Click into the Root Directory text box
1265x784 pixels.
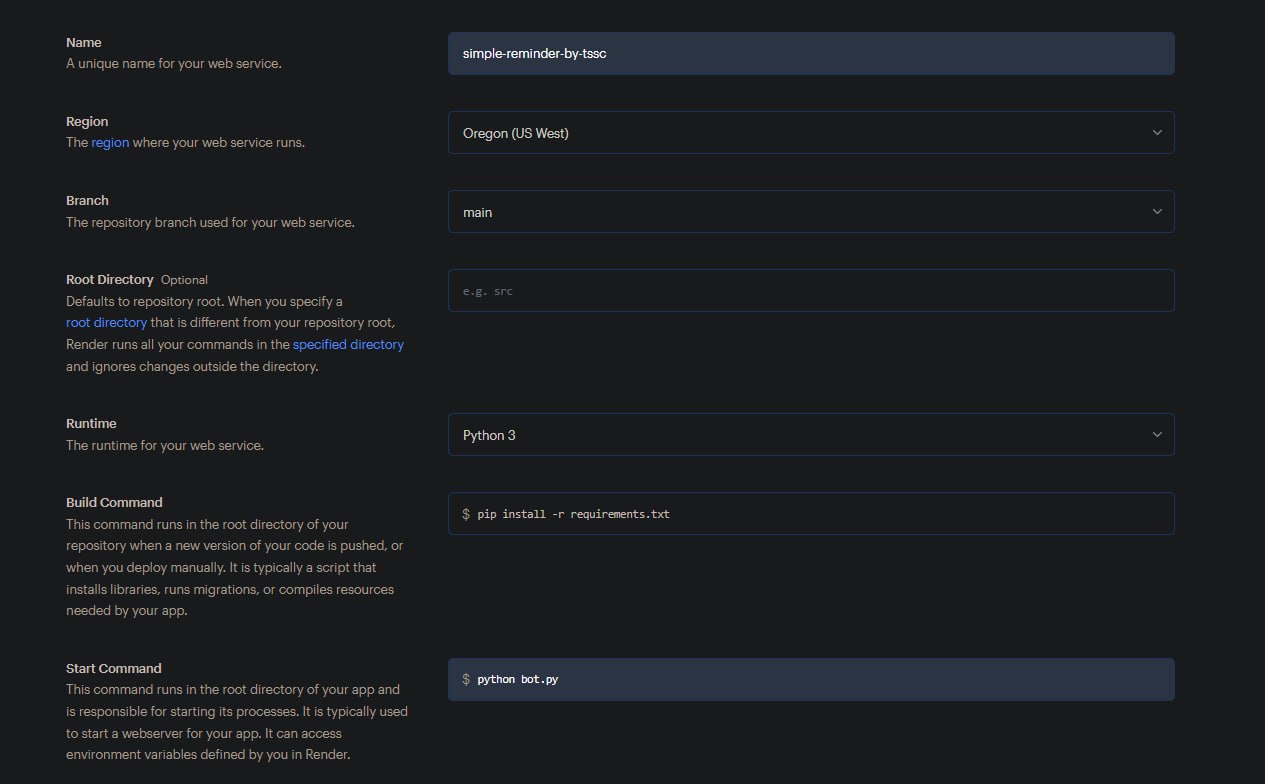(810, 291)
